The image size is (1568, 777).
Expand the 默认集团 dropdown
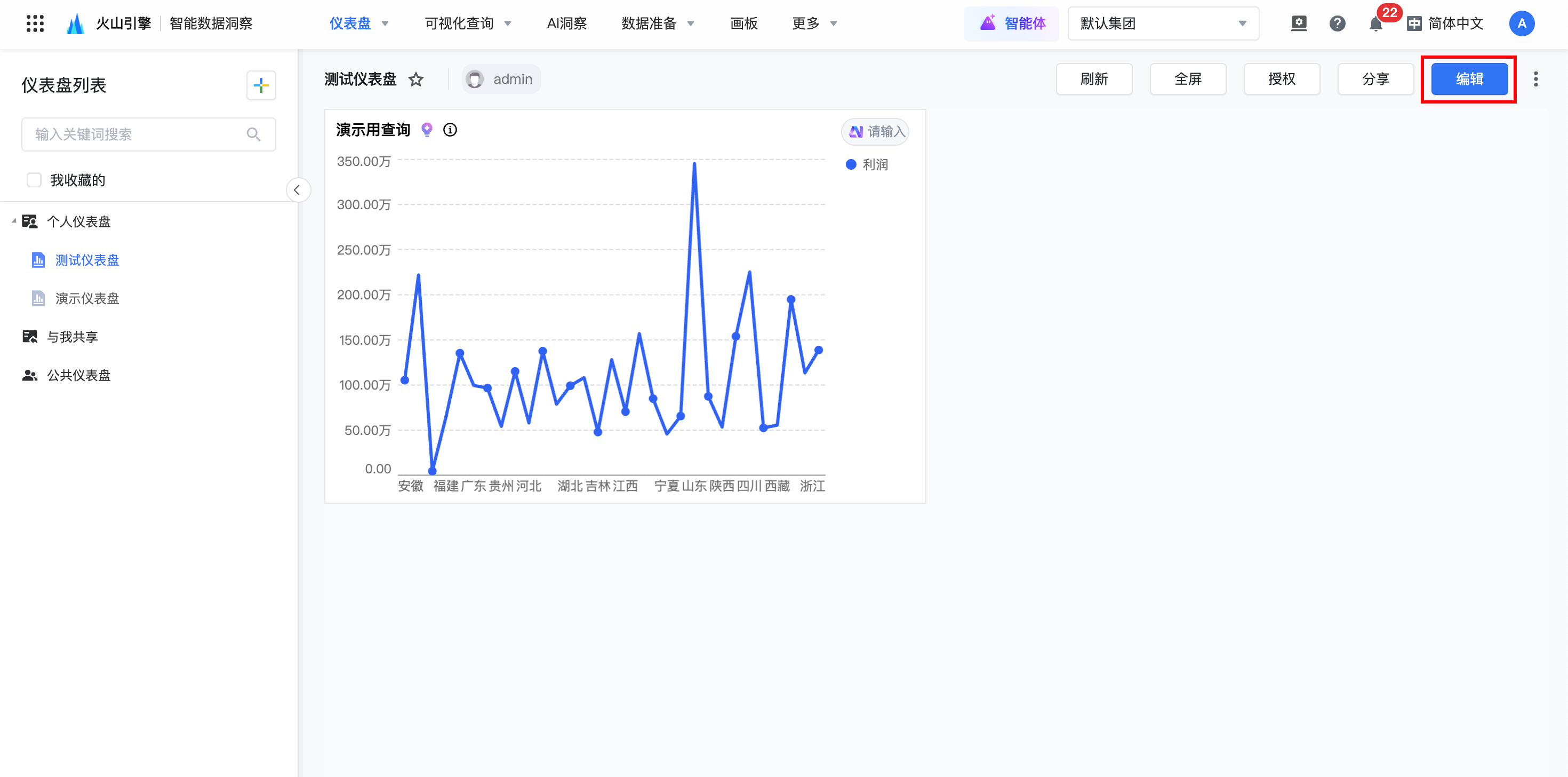1163,24
